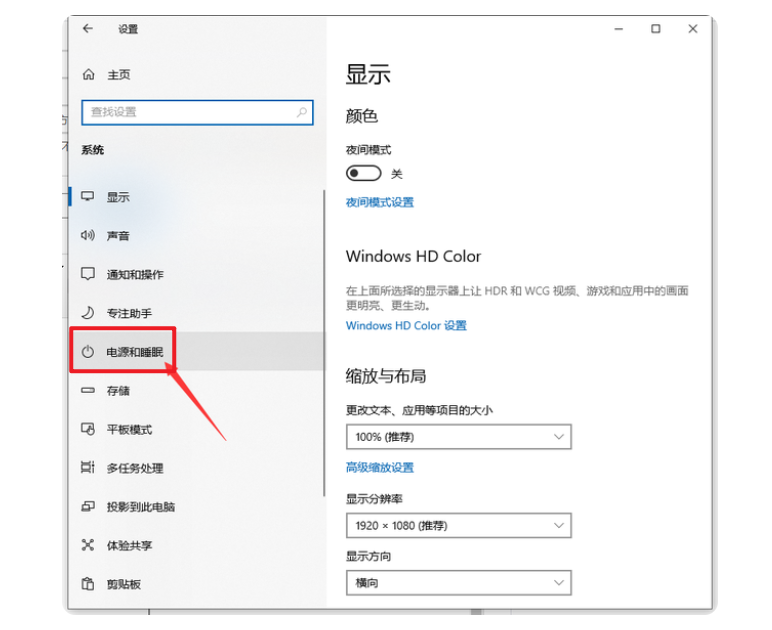This screenshot has height=630, width=772.
Task: Click the search magnifier icon
Action: click(302, 112)
